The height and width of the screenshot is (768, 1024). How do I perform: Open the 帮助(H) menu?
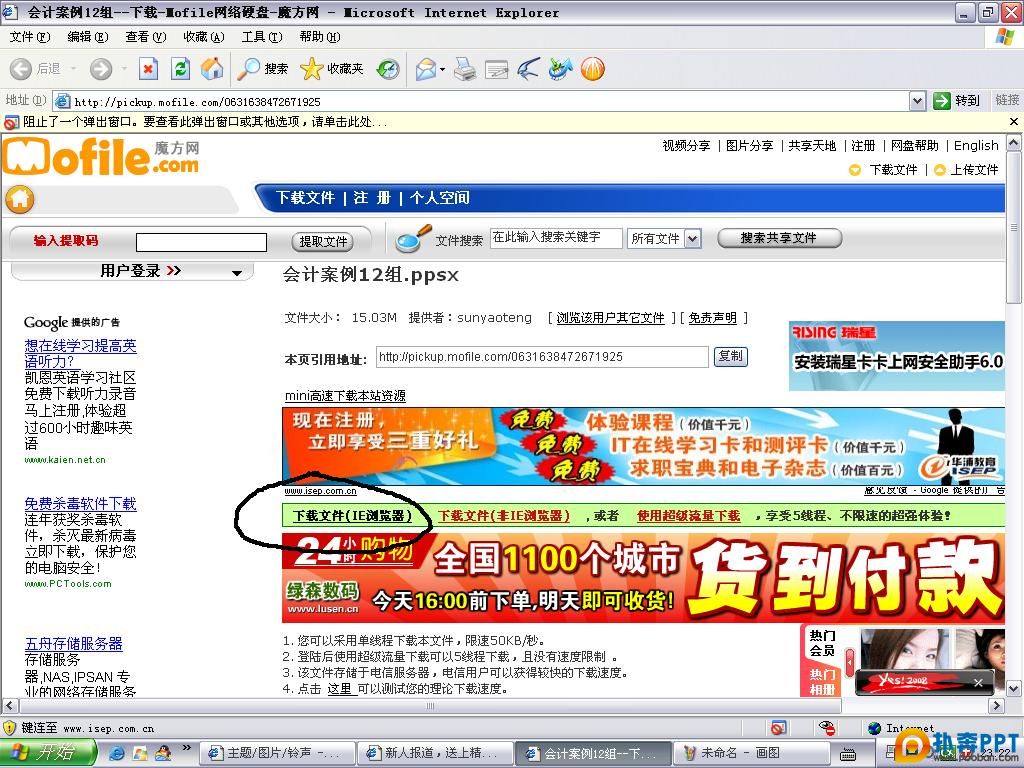point(320,37)
